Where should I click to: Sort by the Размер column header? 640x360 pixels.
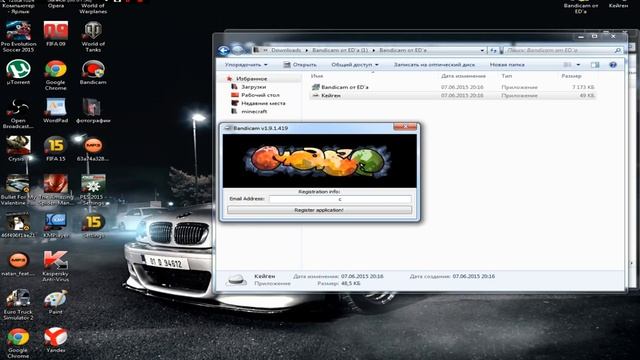[571, 76]
